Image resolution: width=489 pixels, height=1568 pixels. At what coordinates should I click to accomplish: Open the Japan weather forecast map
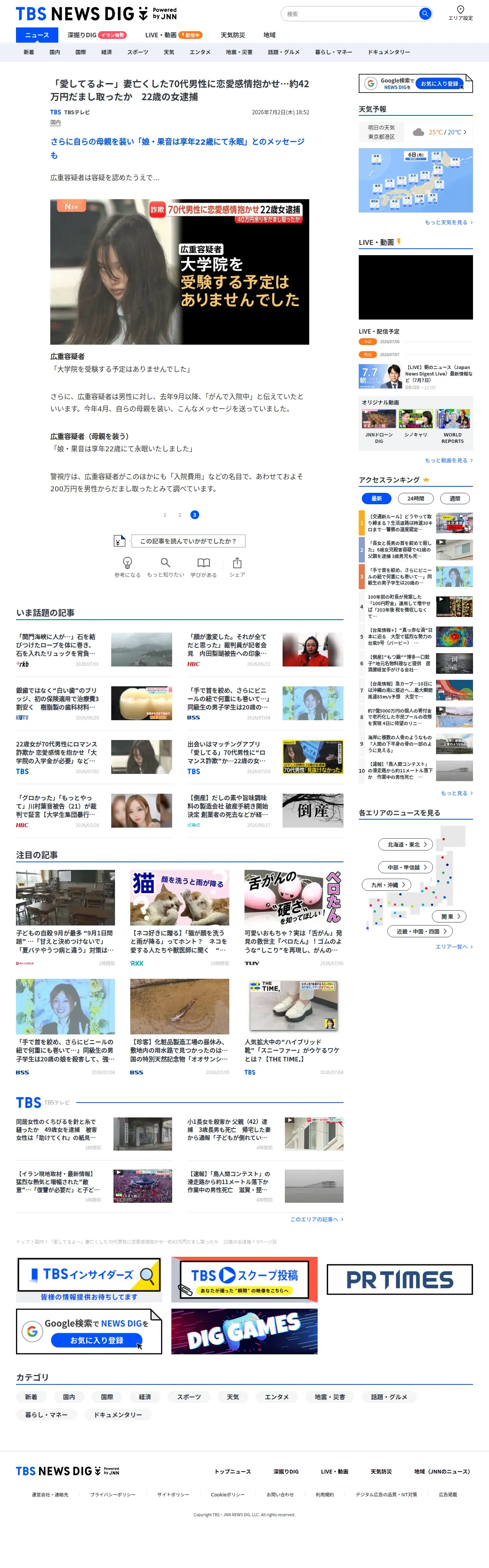tap(416, 180)
